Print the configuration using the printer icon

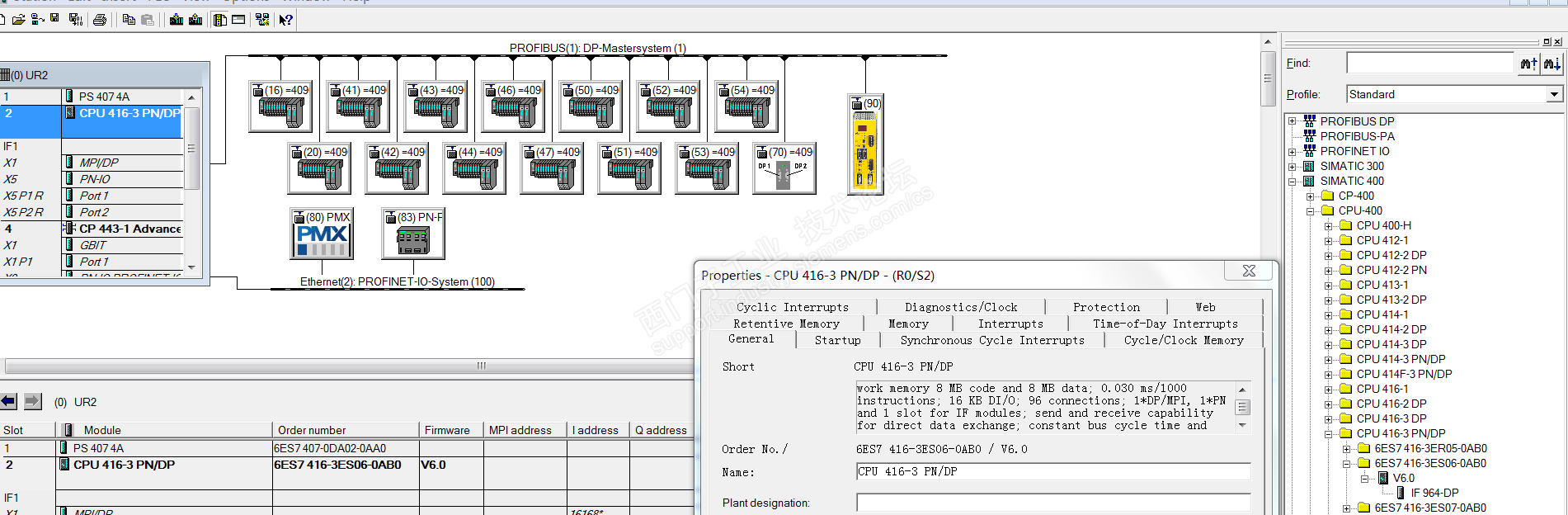(100, 19)
